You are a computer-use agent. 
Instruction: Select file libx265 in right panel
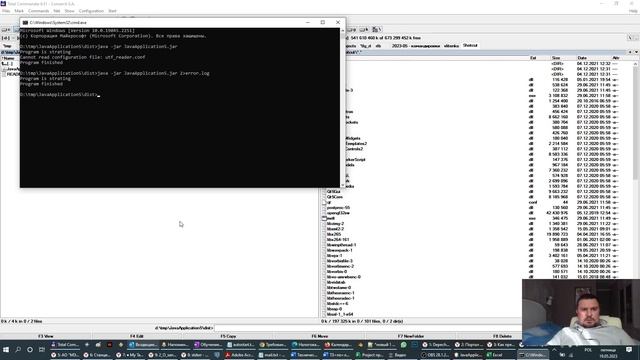point(333,234)
